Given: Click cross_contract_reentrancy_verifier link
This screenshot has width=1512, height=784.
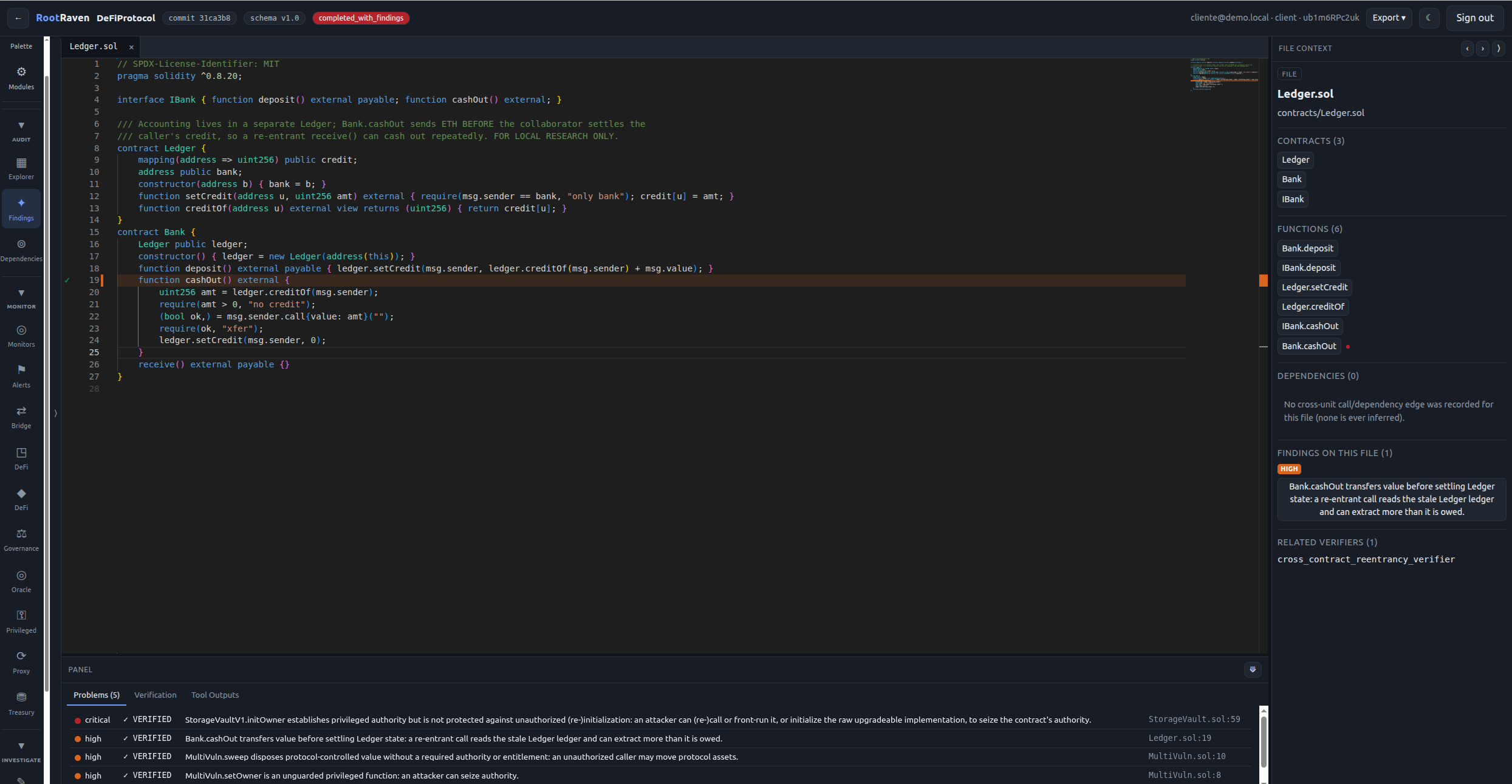Looking at the screenshot, I should pos(1366,559).
